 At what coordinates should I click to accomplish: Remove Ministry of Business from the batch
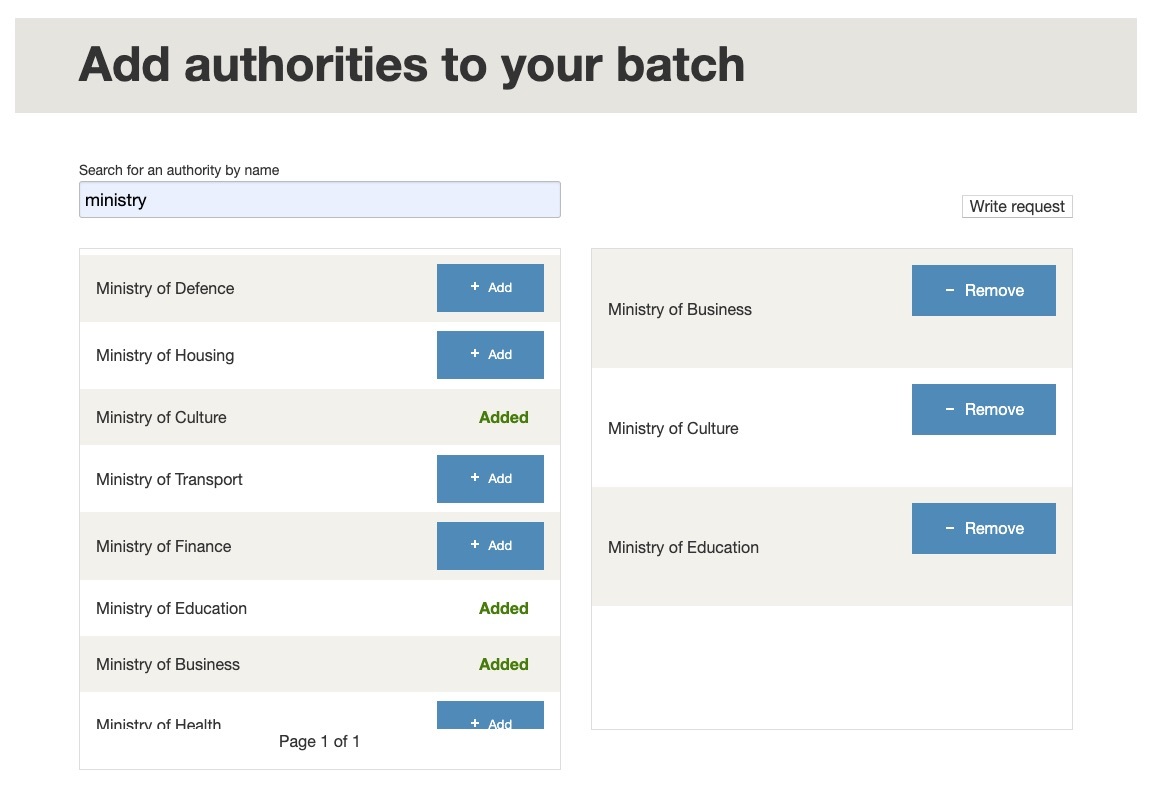pos(983,290)
